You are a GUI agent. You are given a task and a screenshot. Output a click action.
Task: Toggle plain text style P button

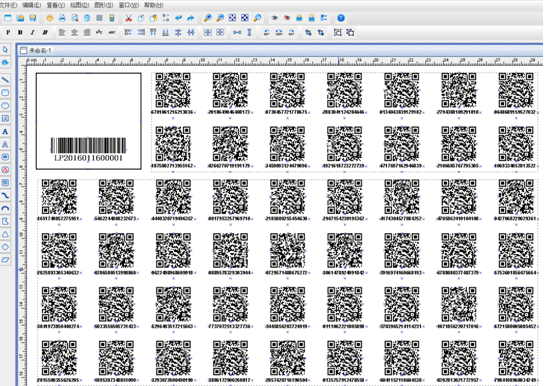coord(8,32)
